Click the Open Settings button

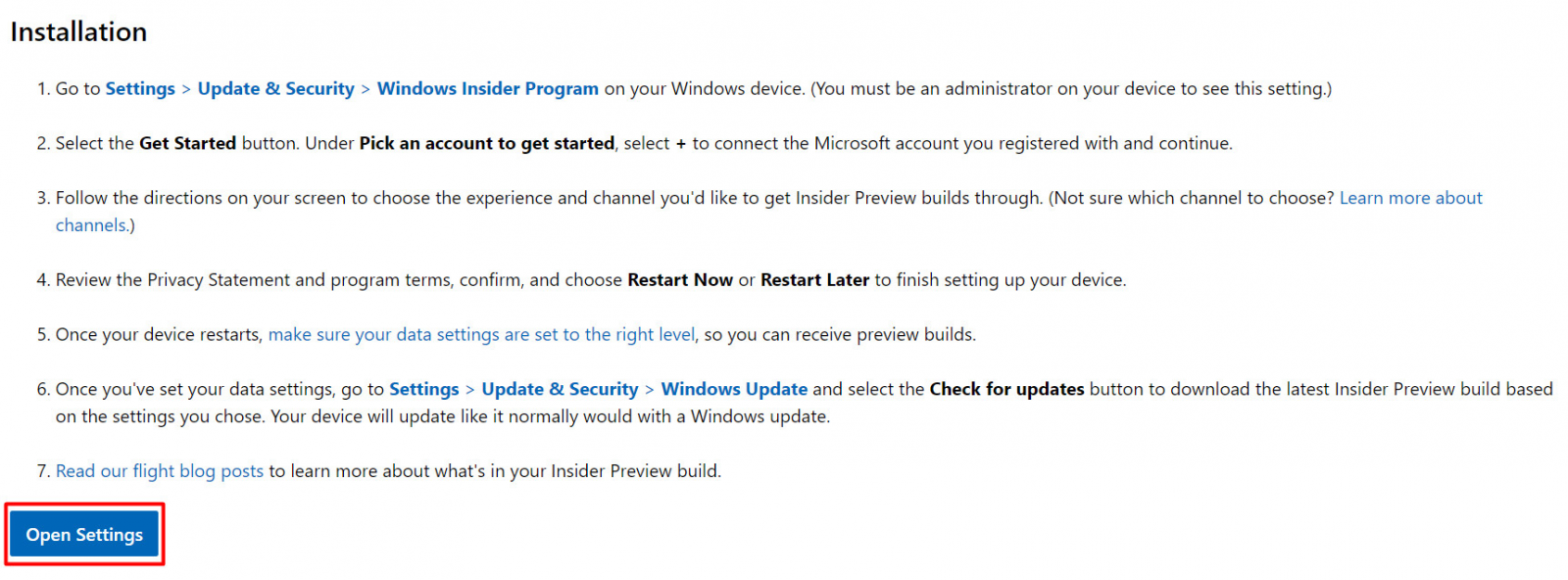(x=84, y=534)
